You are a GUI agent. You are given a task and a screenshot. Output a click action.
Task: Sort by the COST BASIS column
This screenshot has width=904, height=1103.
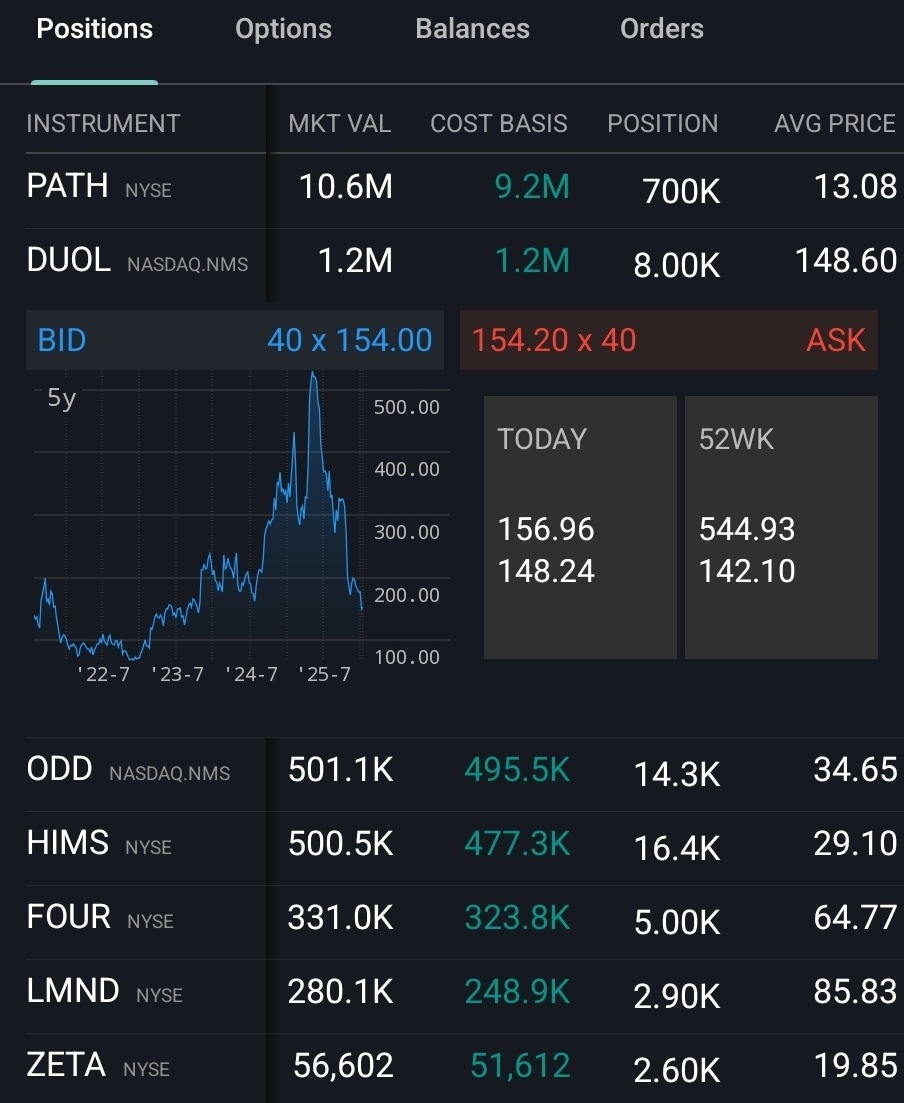(498, 123)
